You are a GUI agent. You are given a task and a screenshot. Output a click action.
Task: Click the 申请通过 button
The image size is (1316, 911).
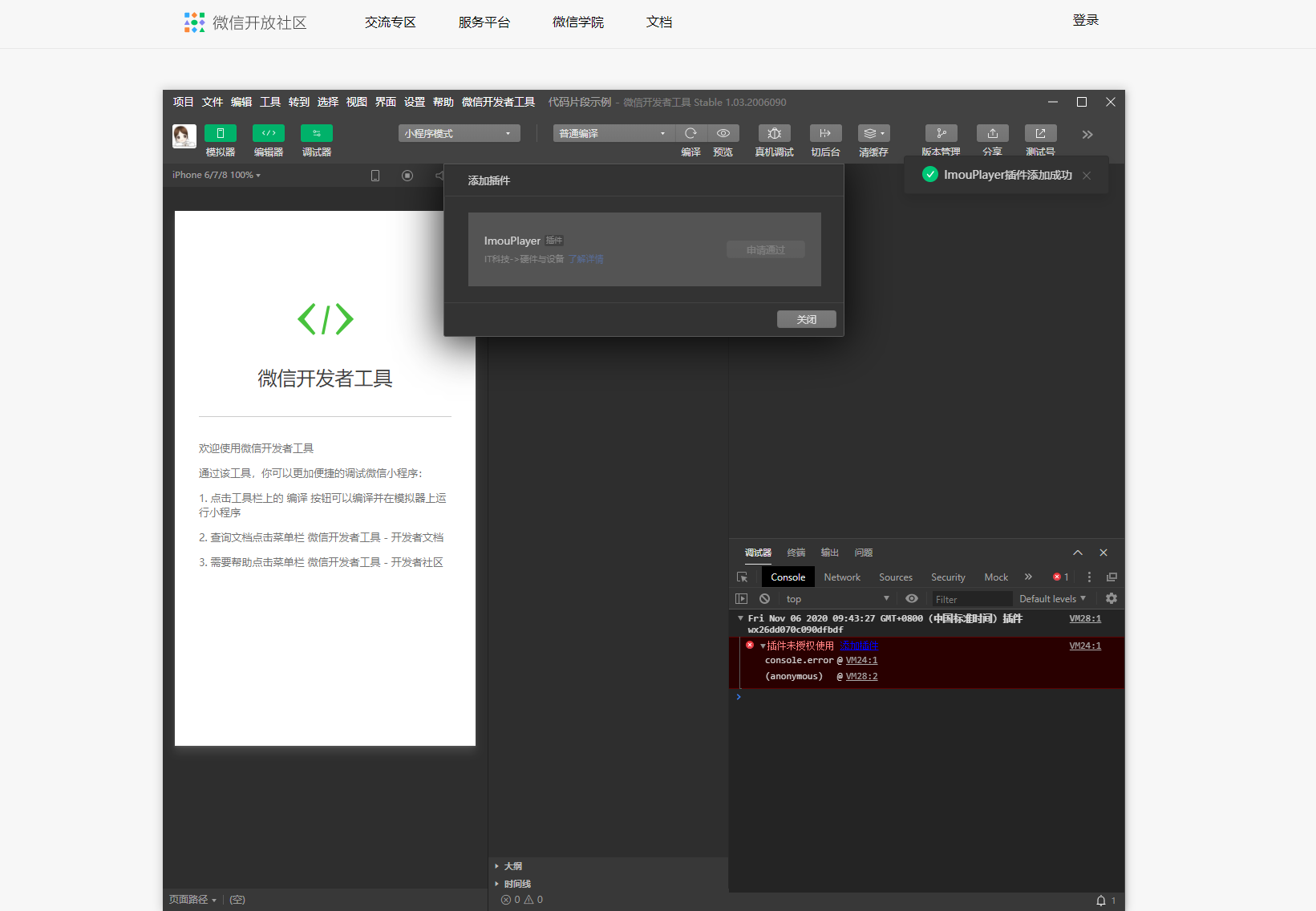coord(766,250)
